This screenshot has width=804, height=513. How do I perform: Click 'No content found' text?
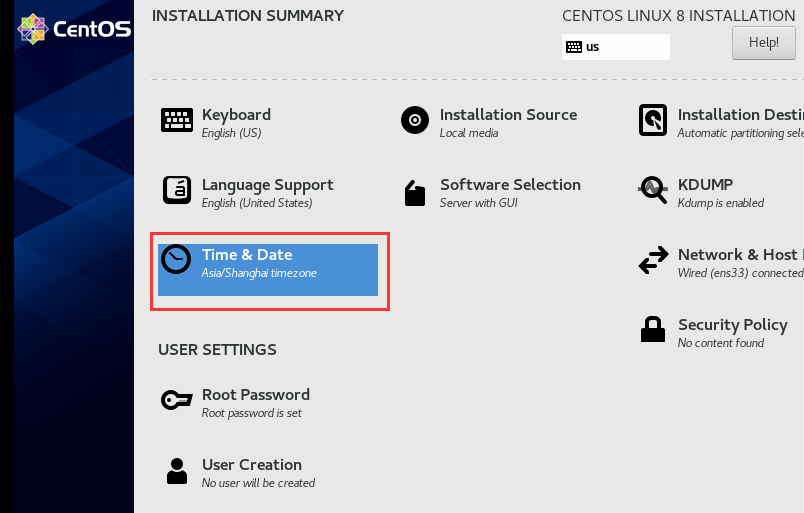point(720,343)
